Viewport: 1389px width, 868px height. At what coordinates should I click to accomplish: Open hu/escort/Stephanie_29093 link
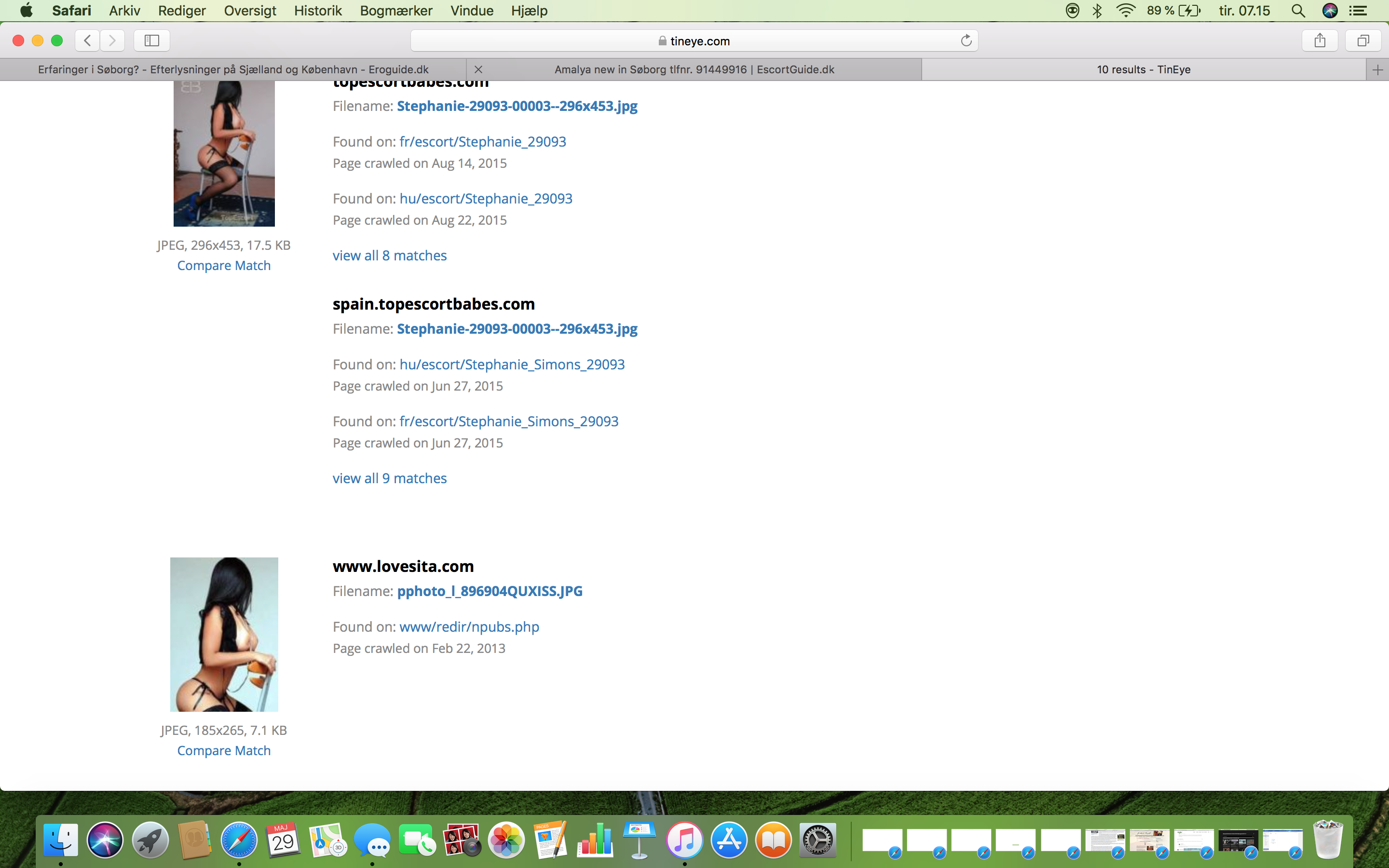click(486, 198)
